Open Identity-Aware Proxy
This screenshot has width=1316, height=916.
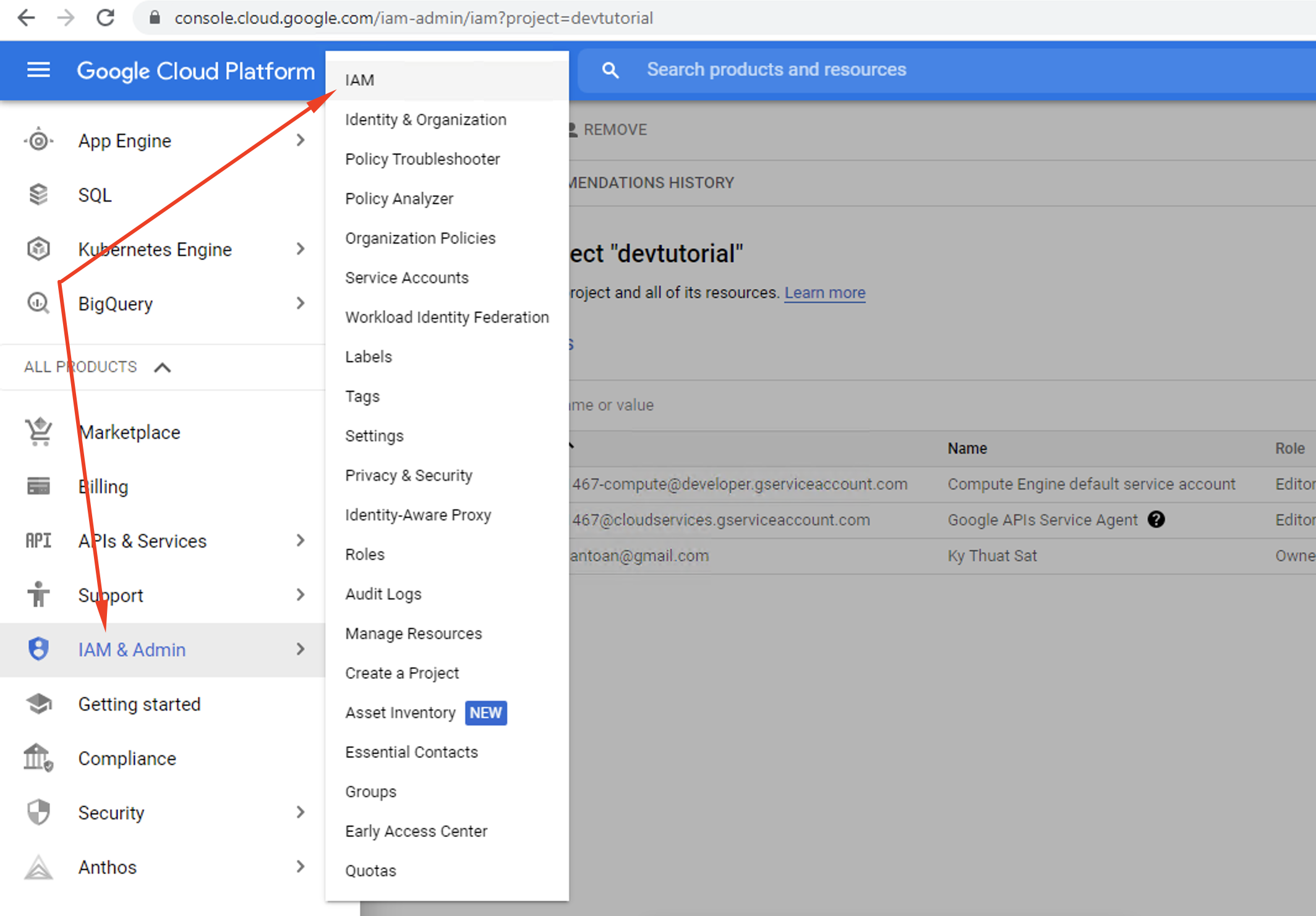click(447, 515)
